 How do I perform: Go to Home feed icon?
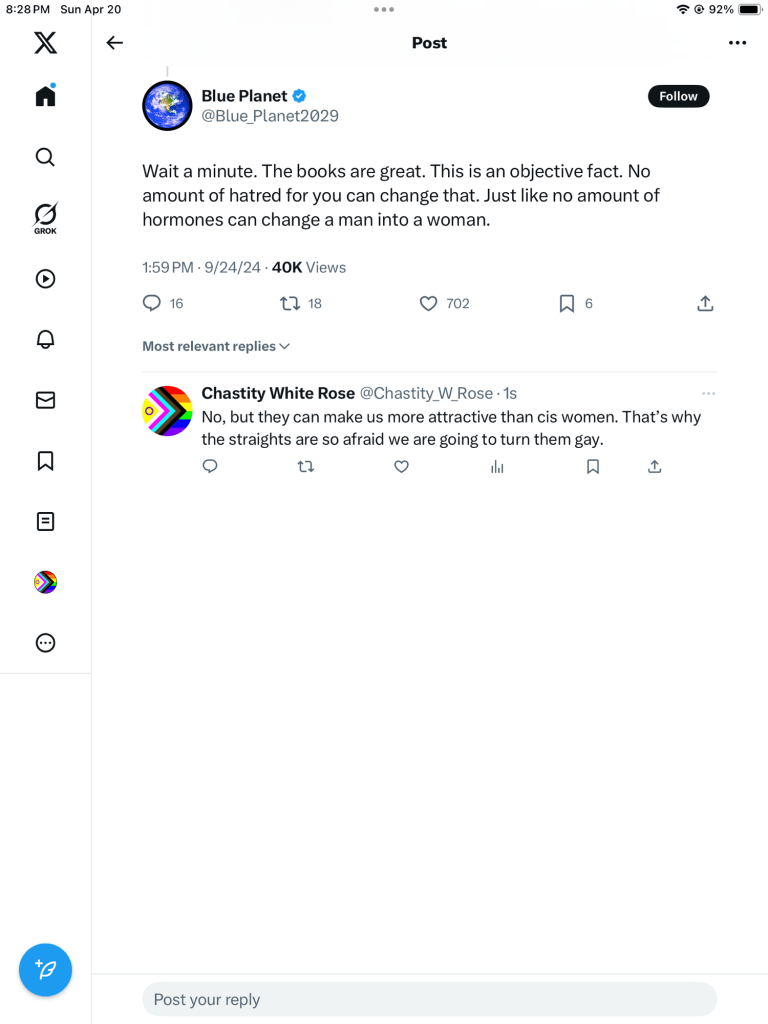point(45,96)
